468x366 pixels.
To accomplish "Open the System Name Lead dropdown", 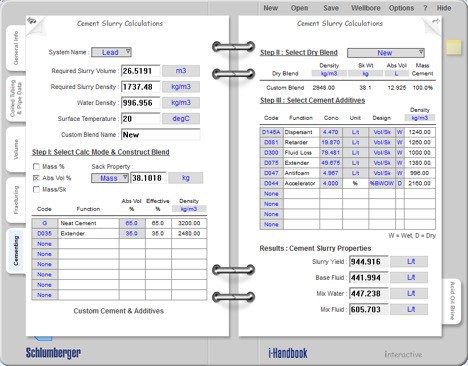I will 111,52.
